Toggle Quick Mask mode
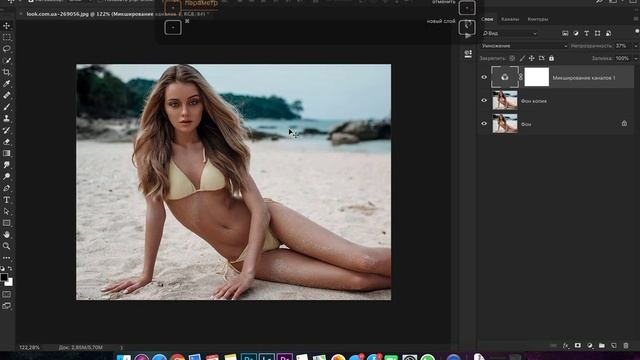The height and width of the screenshot is (360, 640). point(7,294)
